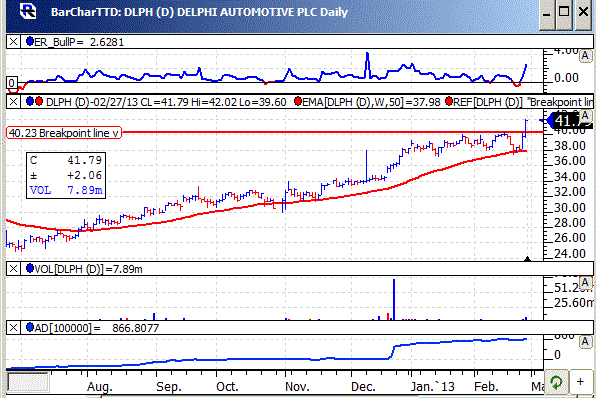
Task: Click the green refresh arrow icon
Action: pos(556,382)
